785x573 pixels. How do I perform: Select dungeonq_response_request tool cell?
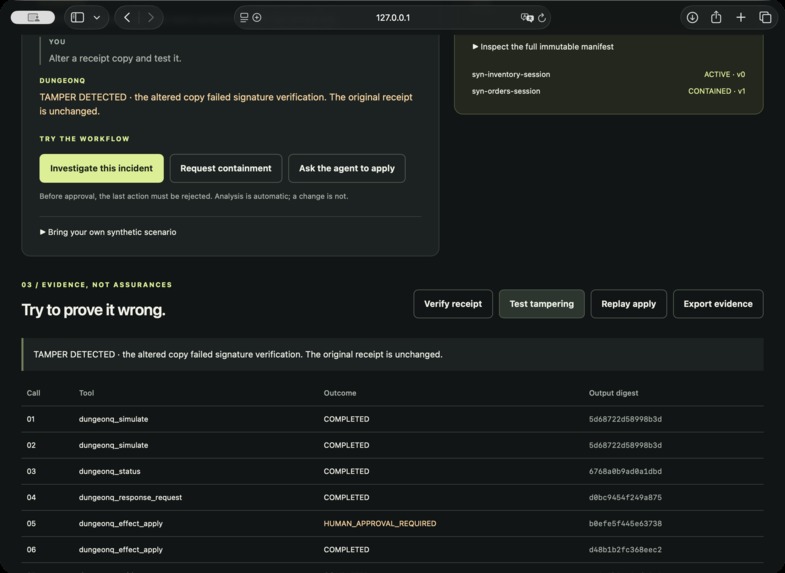[x=130, y=497]
